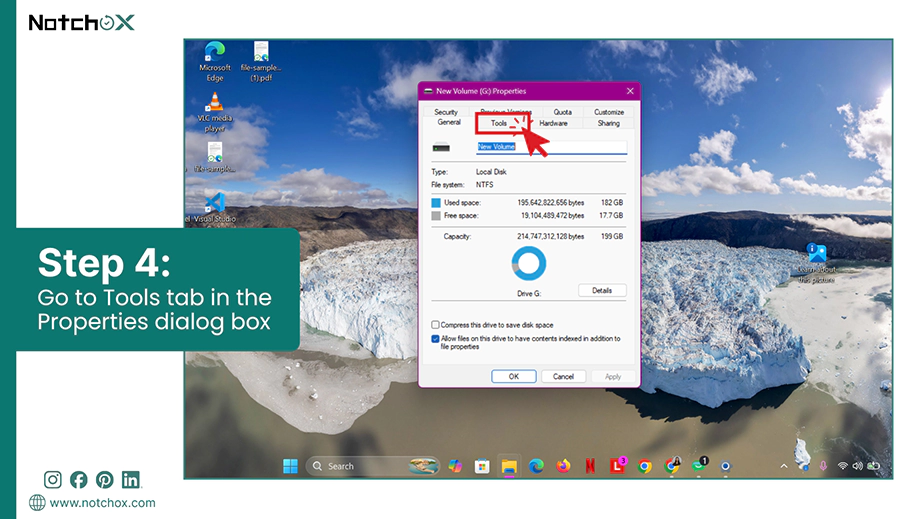This screenshot has width=922, height=519.
Task: Open Microsoft Store from the taskbar
Action: pyautogui.click(x=482, y=466)
